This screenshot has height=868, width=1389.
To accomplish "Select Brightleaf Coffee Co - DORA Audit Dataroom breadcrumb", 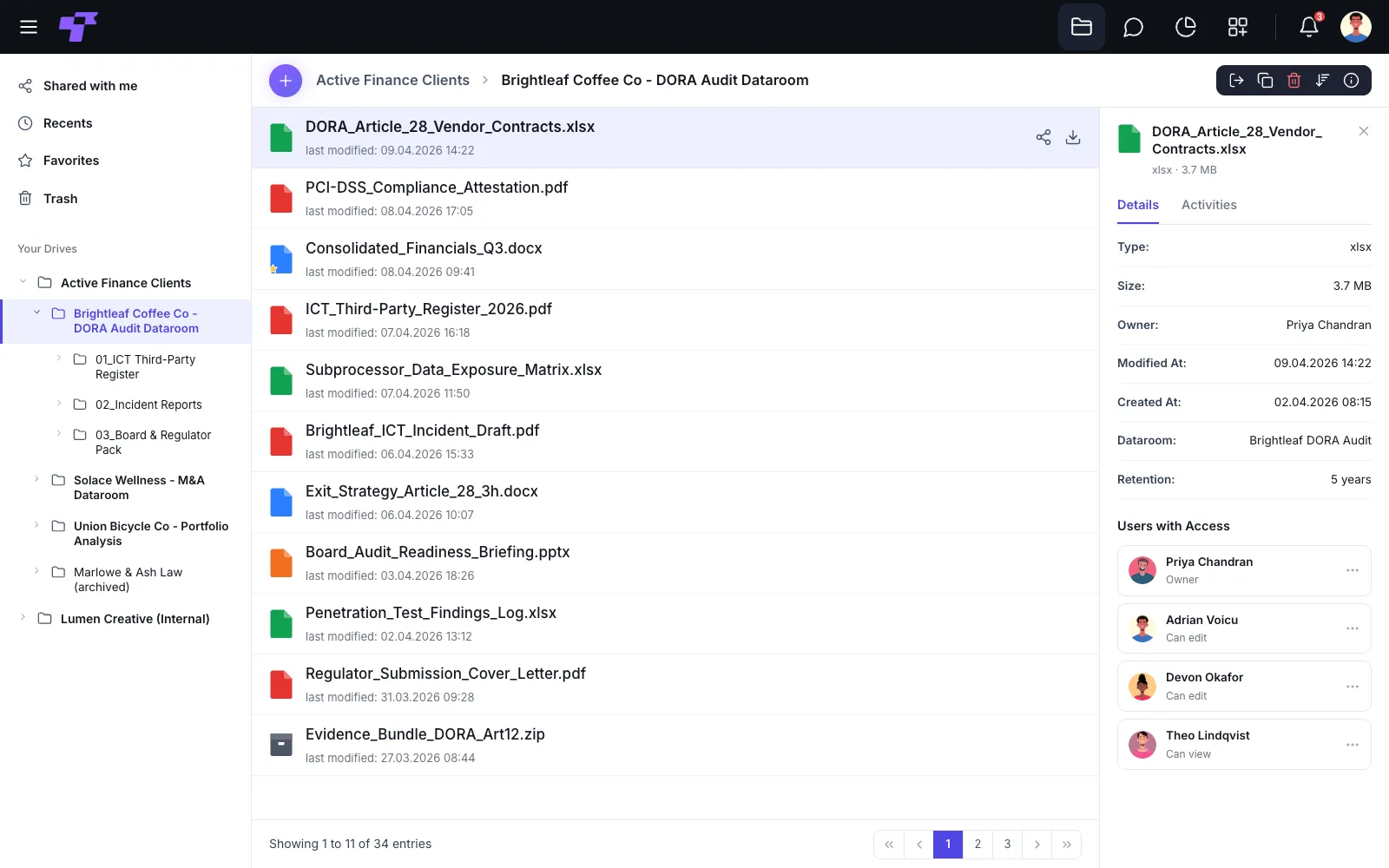I will click(x=655, y=80).
